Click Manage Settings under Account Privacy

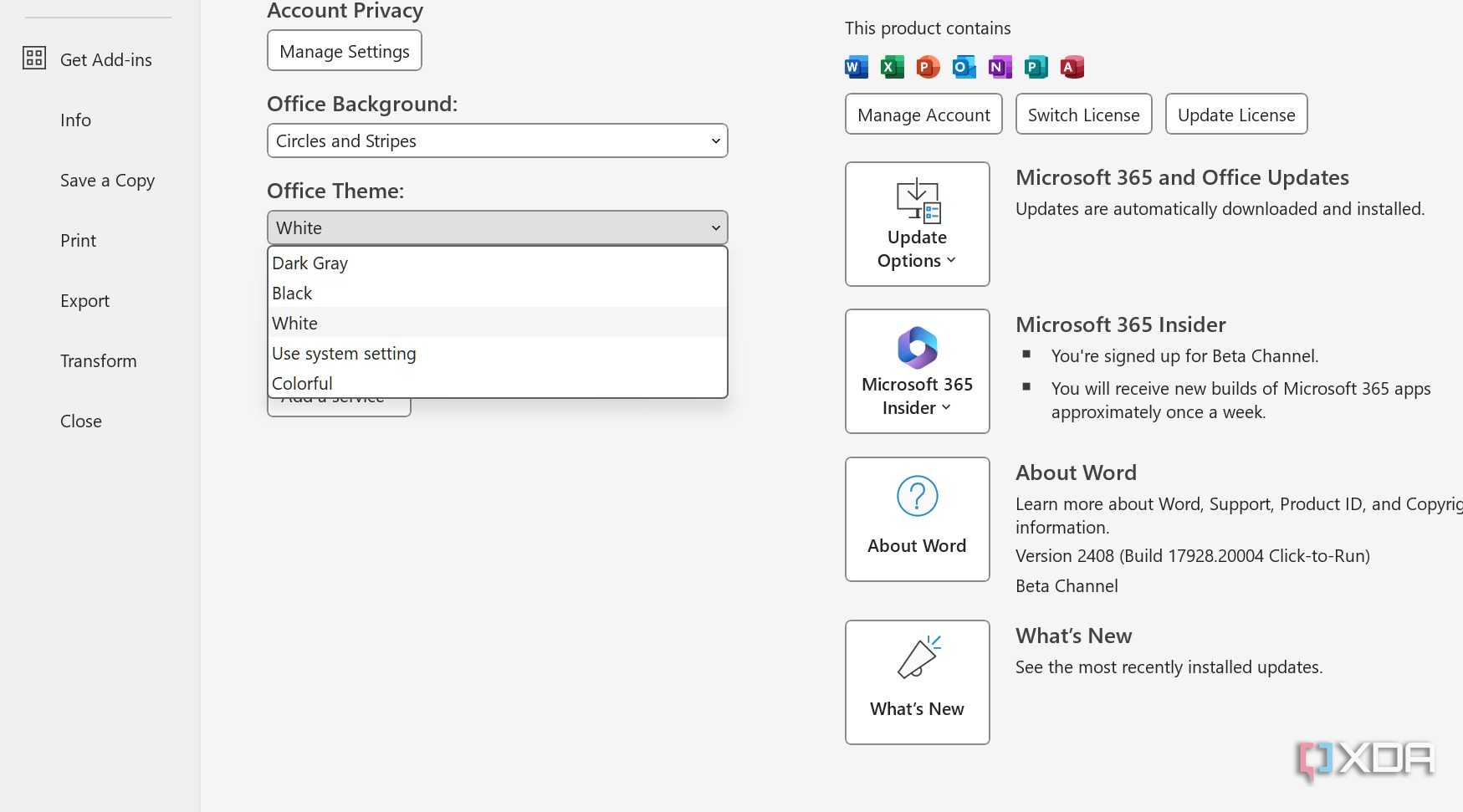click(x=345, y=51)
